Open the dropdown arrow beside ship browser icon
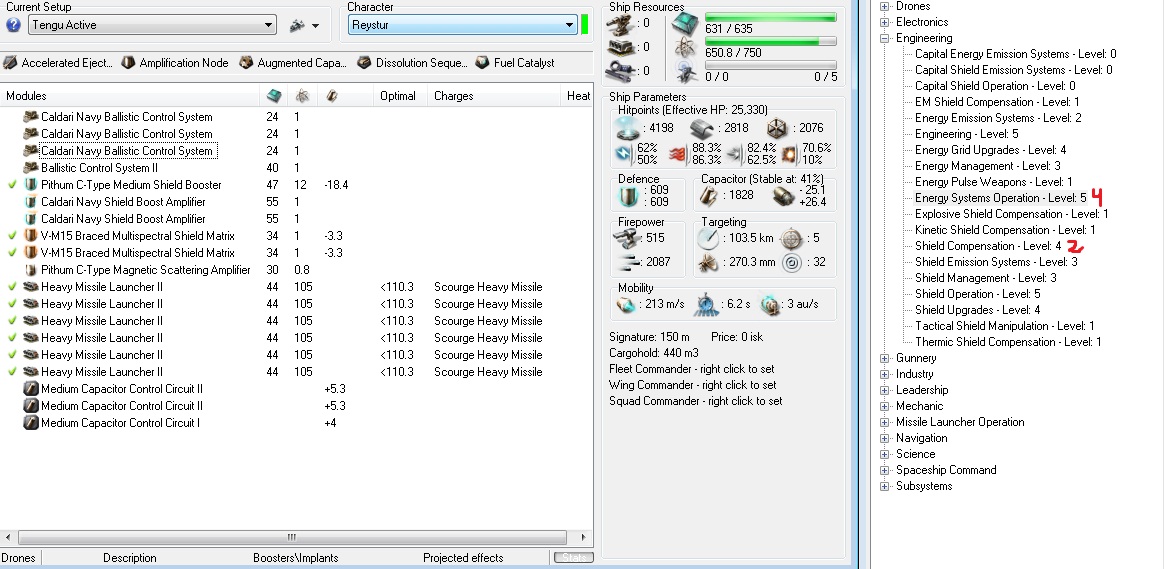 pyautogui.click(x=315, y=26)
